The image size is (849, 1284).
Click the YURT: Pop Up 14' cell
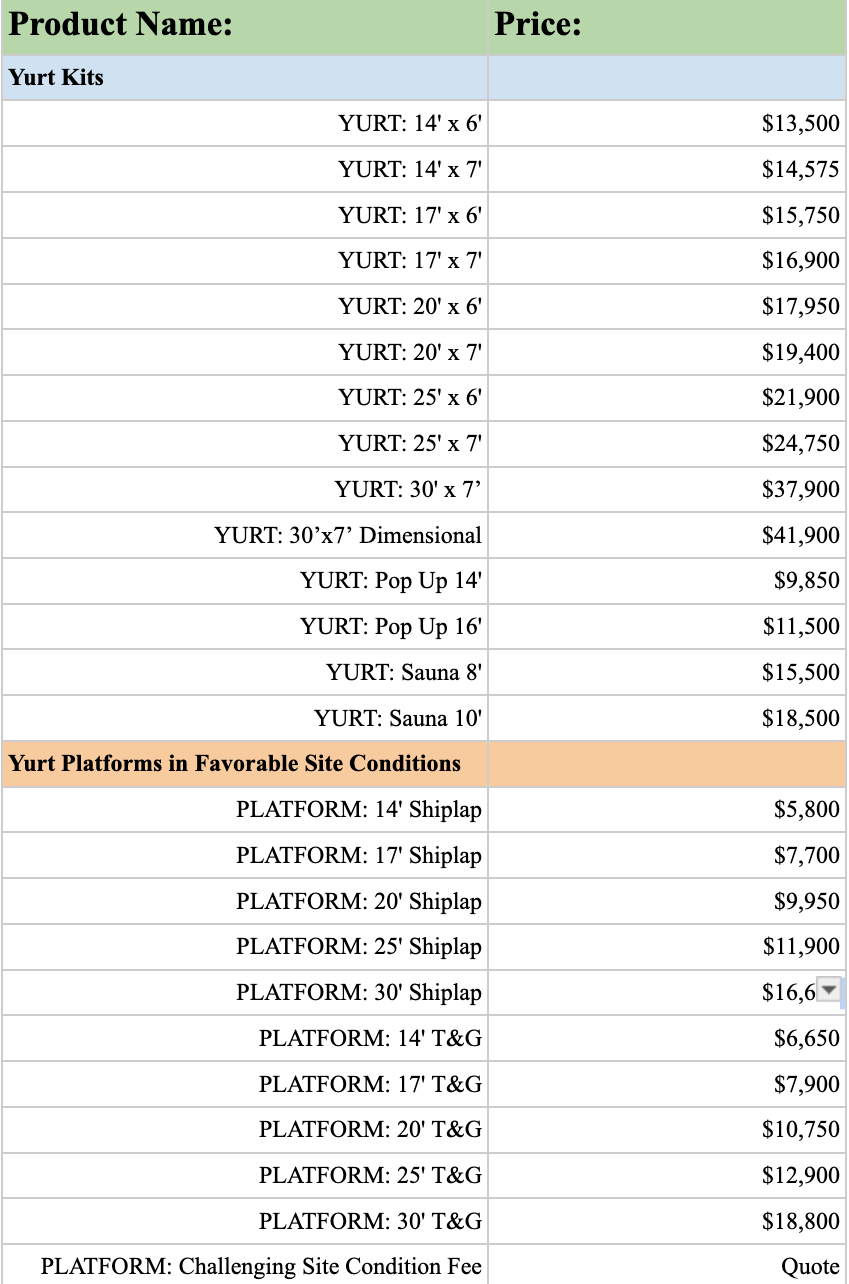245,581
